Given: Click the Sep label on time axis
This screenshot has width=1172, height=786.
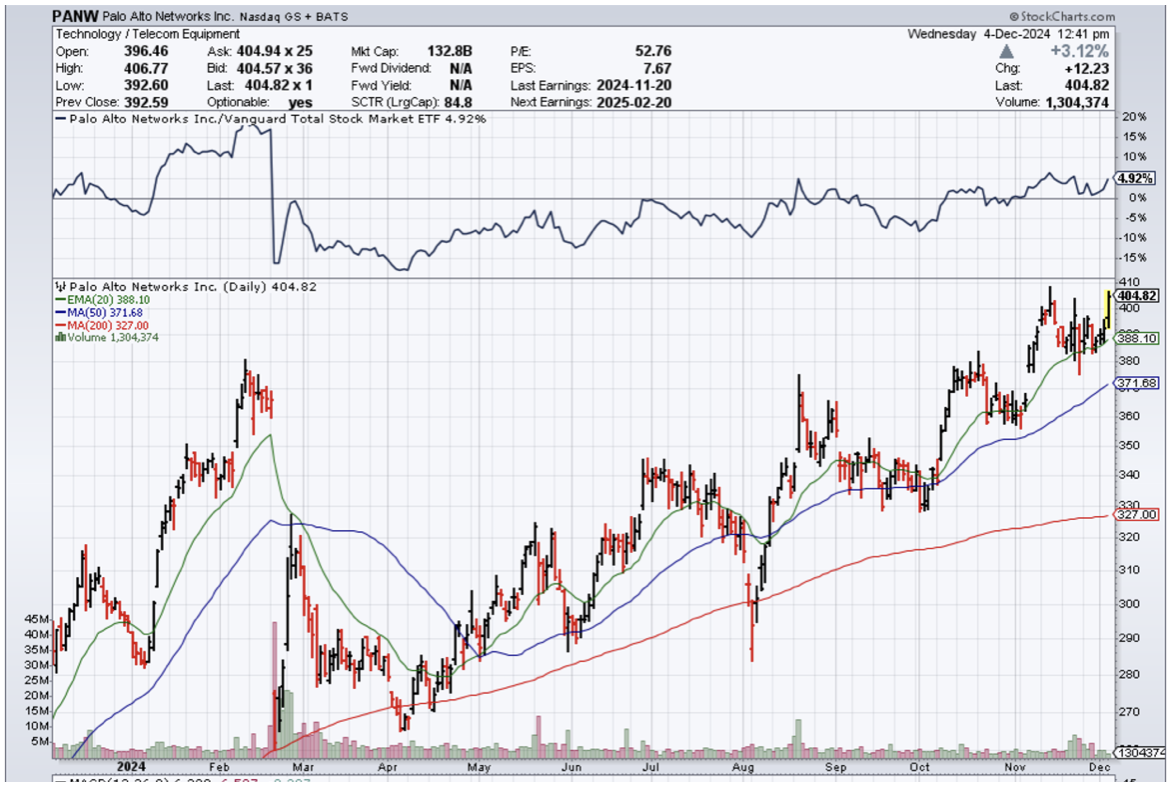Looking at the screenshot, I should [x=836, y=767].
